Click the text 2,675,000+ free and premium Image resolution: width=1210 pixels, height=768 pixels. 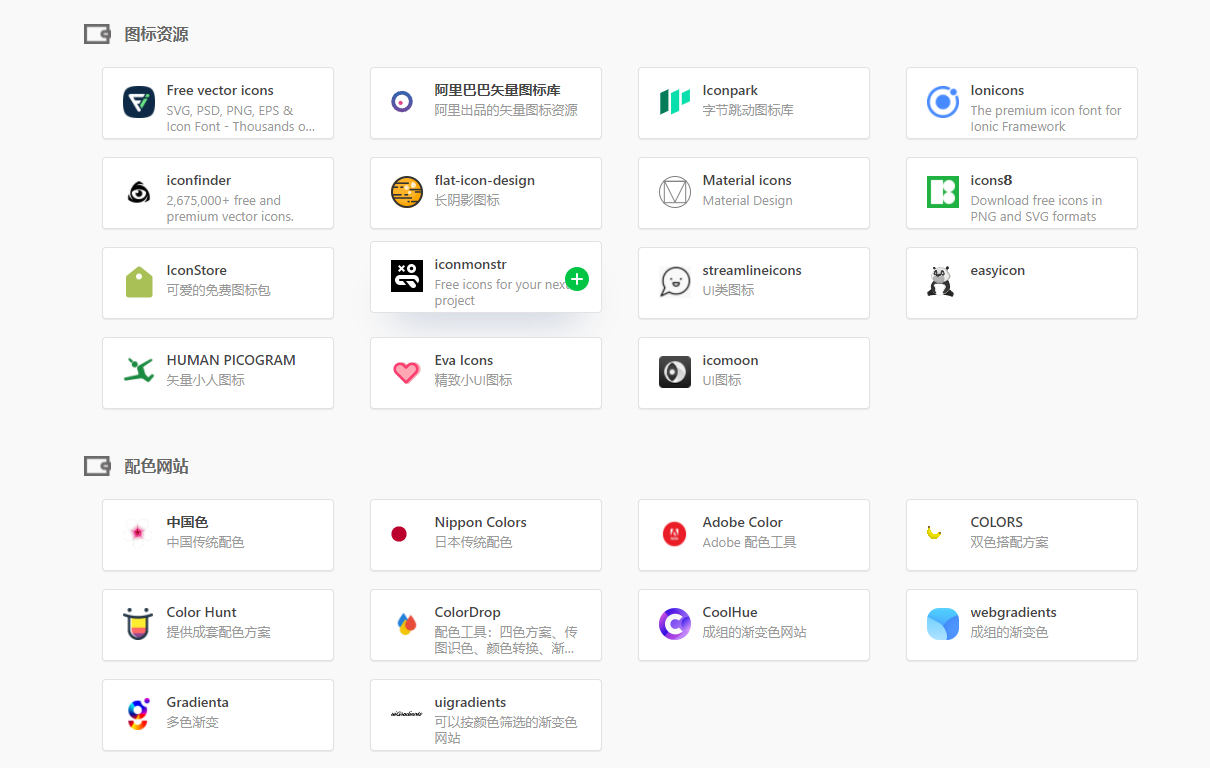(x=230, y=208)
